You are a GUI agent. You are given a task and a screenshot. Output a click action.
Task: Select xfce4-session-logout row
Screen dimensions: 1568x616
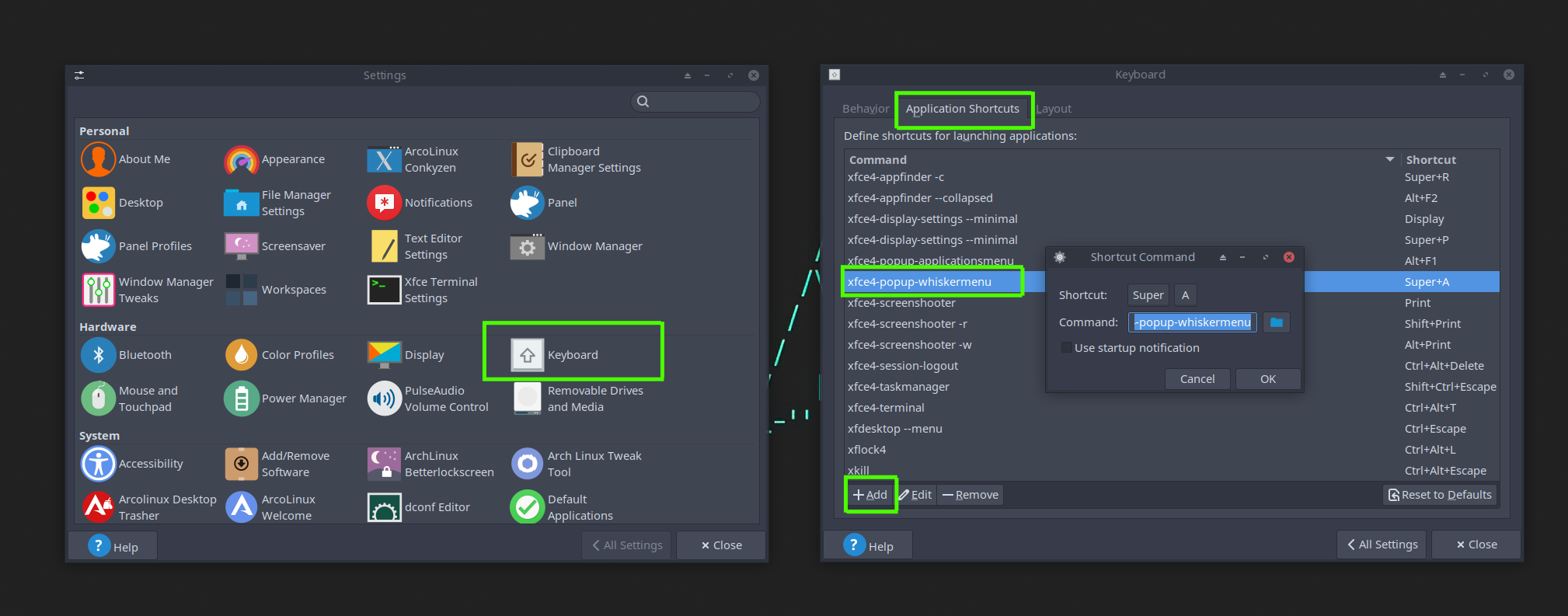1172,366
